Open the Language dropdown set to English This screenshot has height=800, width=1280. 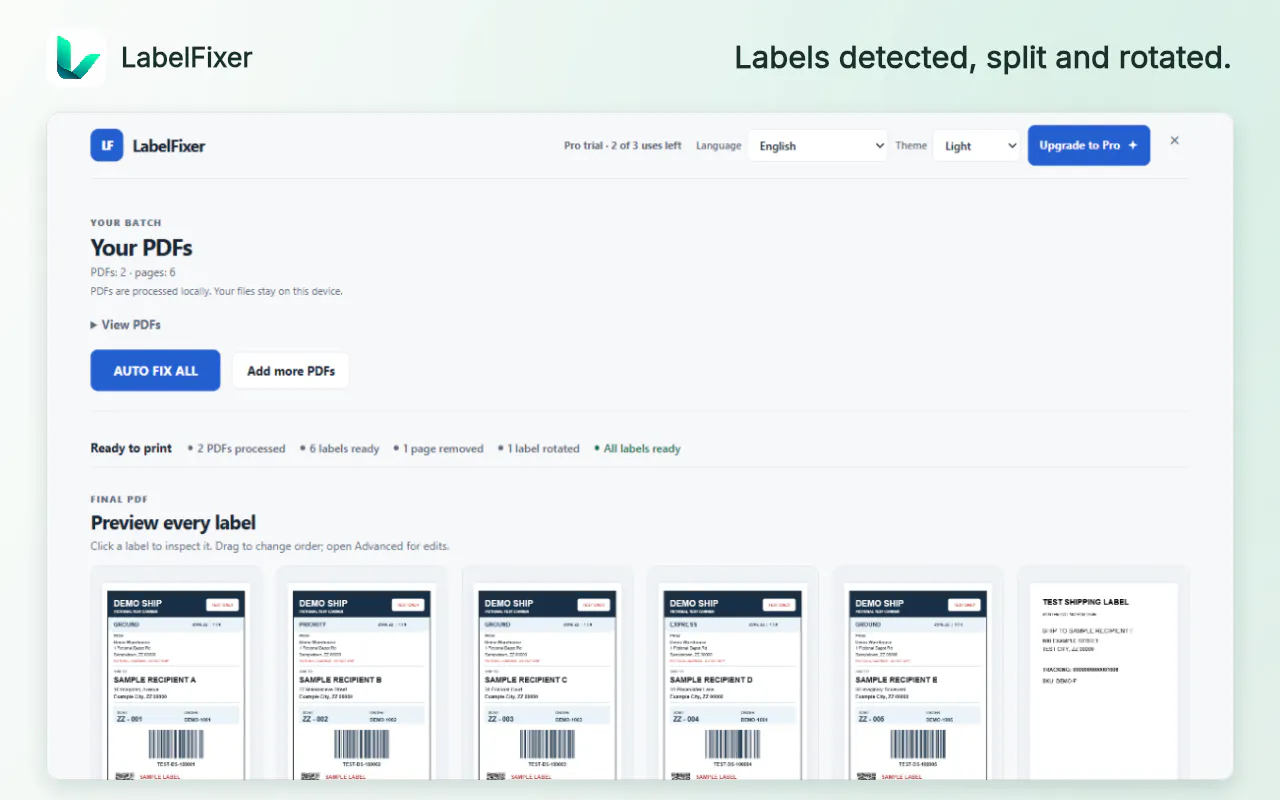pyautogui.click(x=818, y=145)
